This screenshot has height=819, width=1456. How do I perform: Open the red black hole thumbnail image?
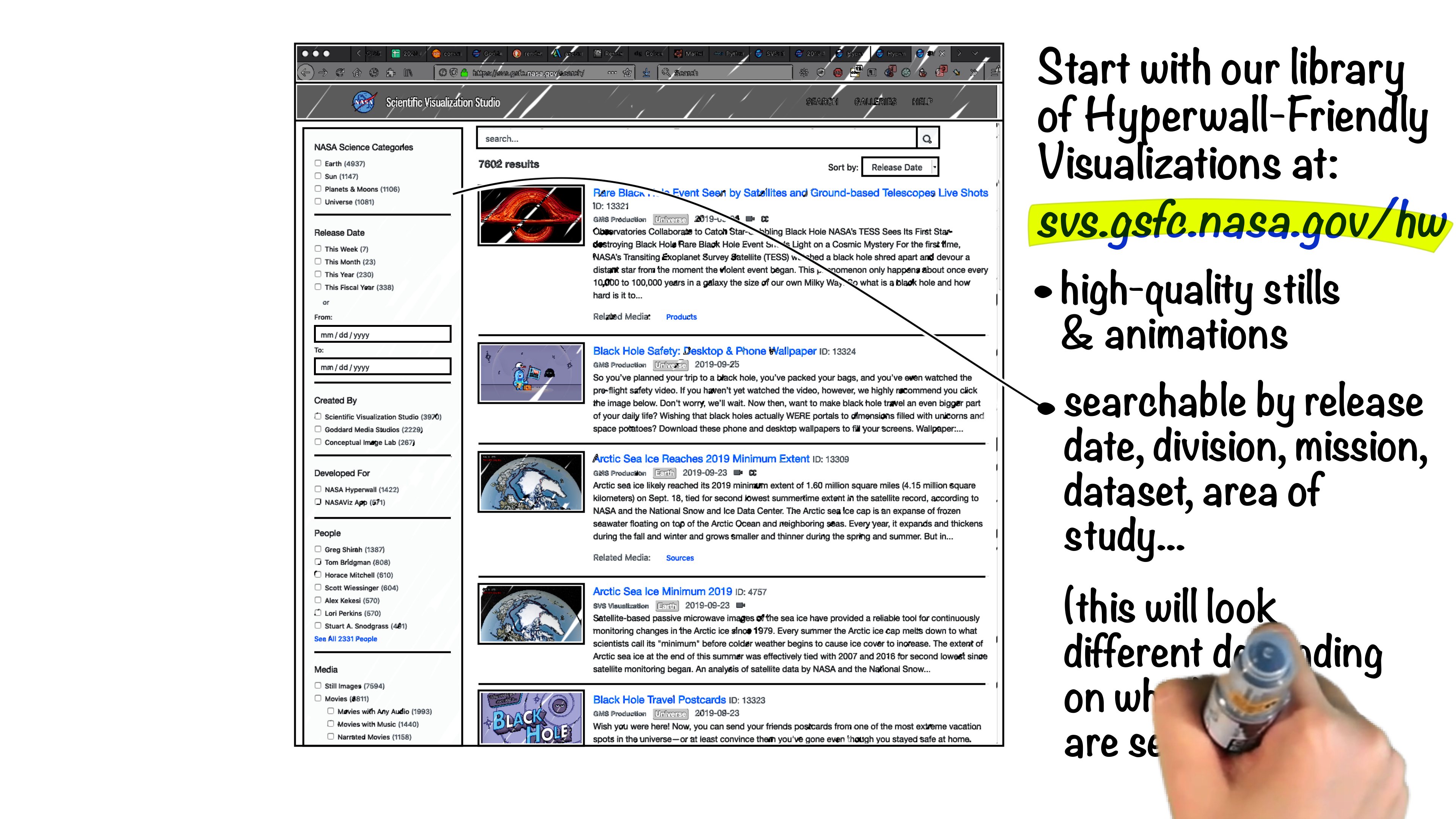click(x=531, y=215)
